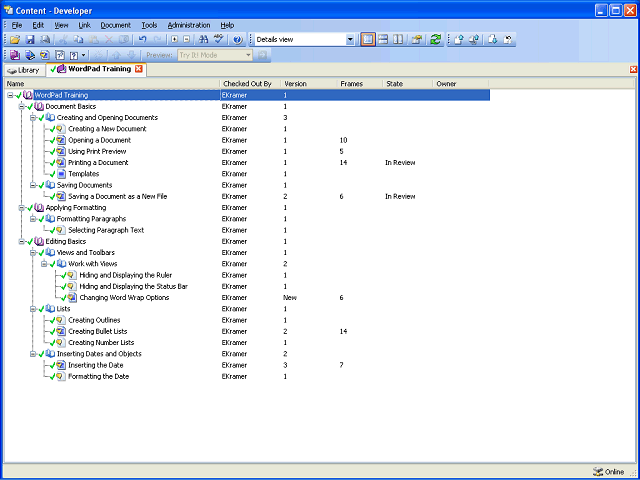Collapse Creating and Opening Documents node
This screenshot has width=640, height=480.
tap(33, 118)
